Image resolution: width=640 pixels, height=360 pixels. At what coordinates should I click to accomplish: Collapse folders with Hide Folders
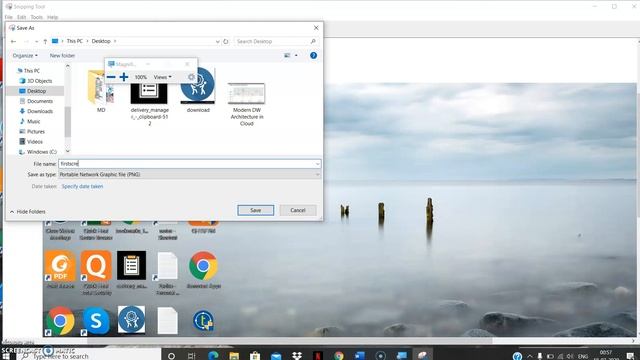(x=27, y=212)
